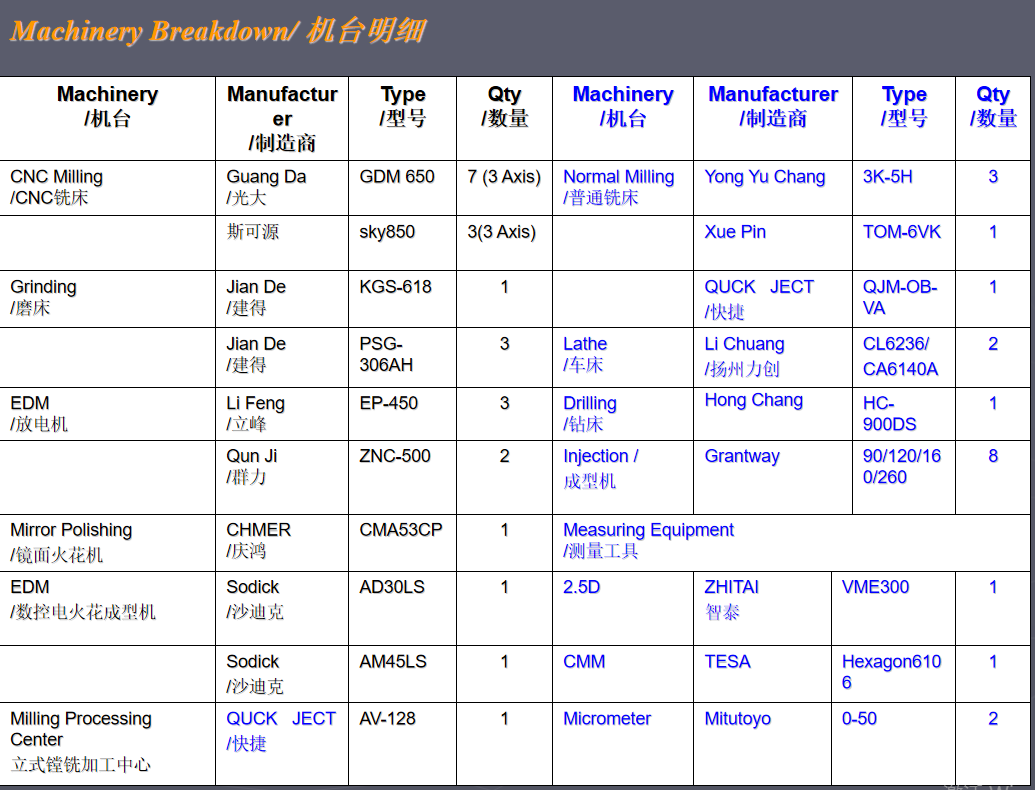Select the 'sky850' type cell
Image resolution: width=1035 pixels, height=790 pixels.
click(x=403, y=243)
